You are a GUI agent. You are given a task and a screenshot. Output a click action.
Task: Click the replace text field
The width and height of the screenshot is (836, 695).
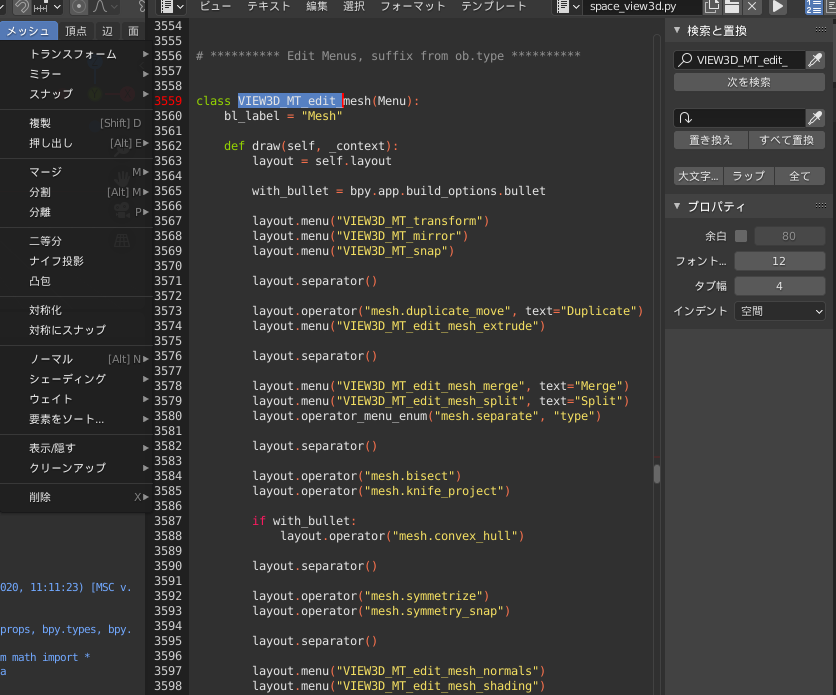click(739, 118)
